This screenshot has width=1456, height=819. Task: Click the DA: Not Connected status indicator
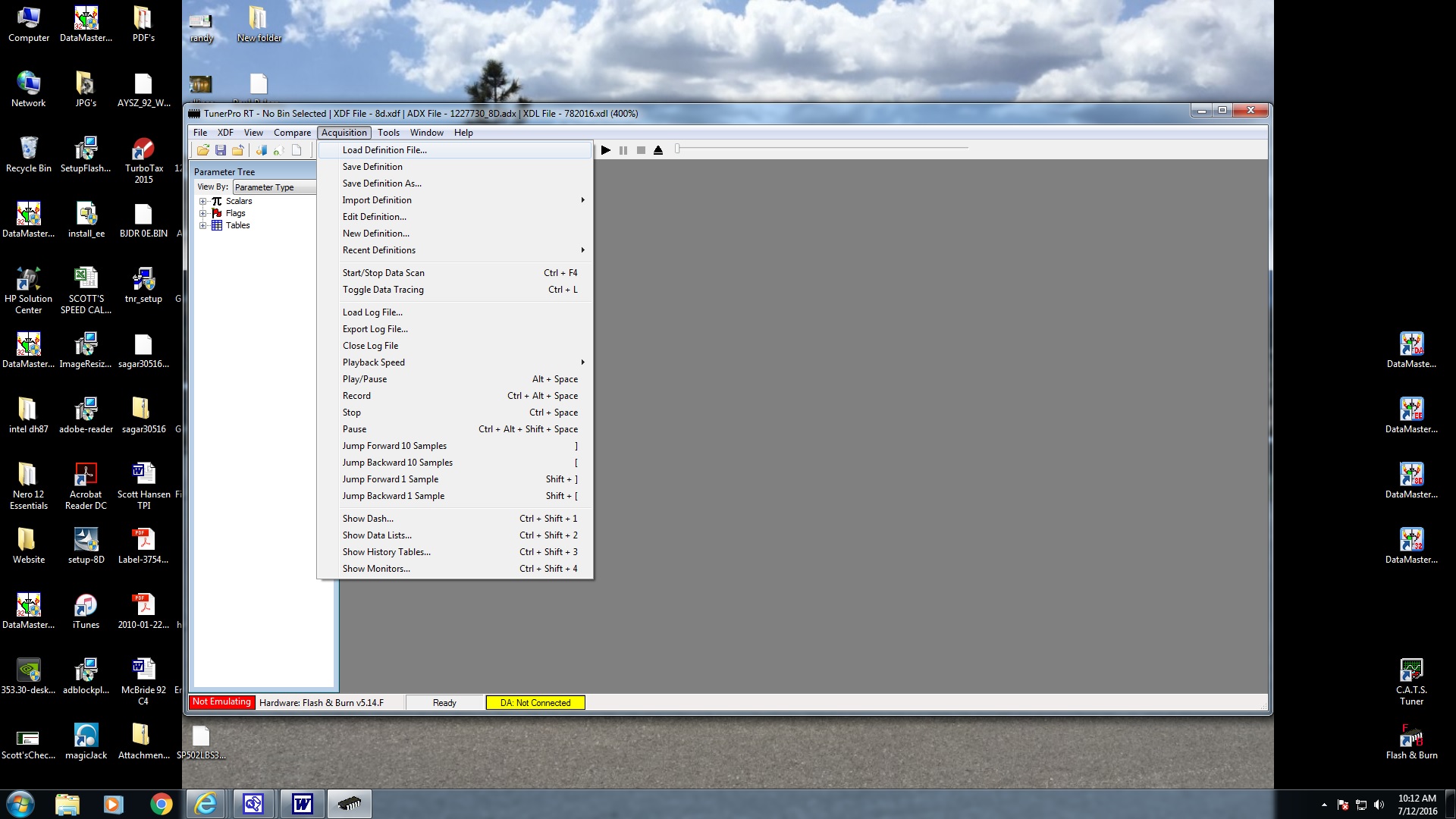pyautogui.click(x=535, y=703)
